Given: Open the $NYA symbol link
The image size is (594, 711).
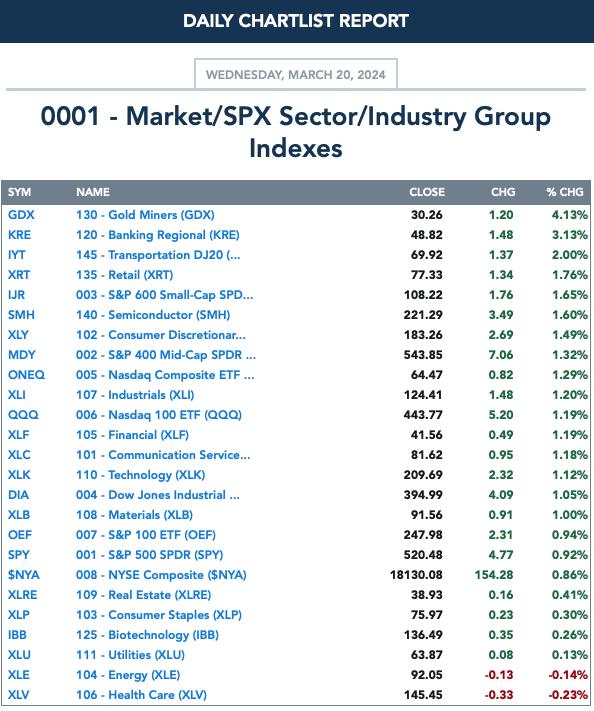Looking at the screenshot, I should tap(24, 575).
